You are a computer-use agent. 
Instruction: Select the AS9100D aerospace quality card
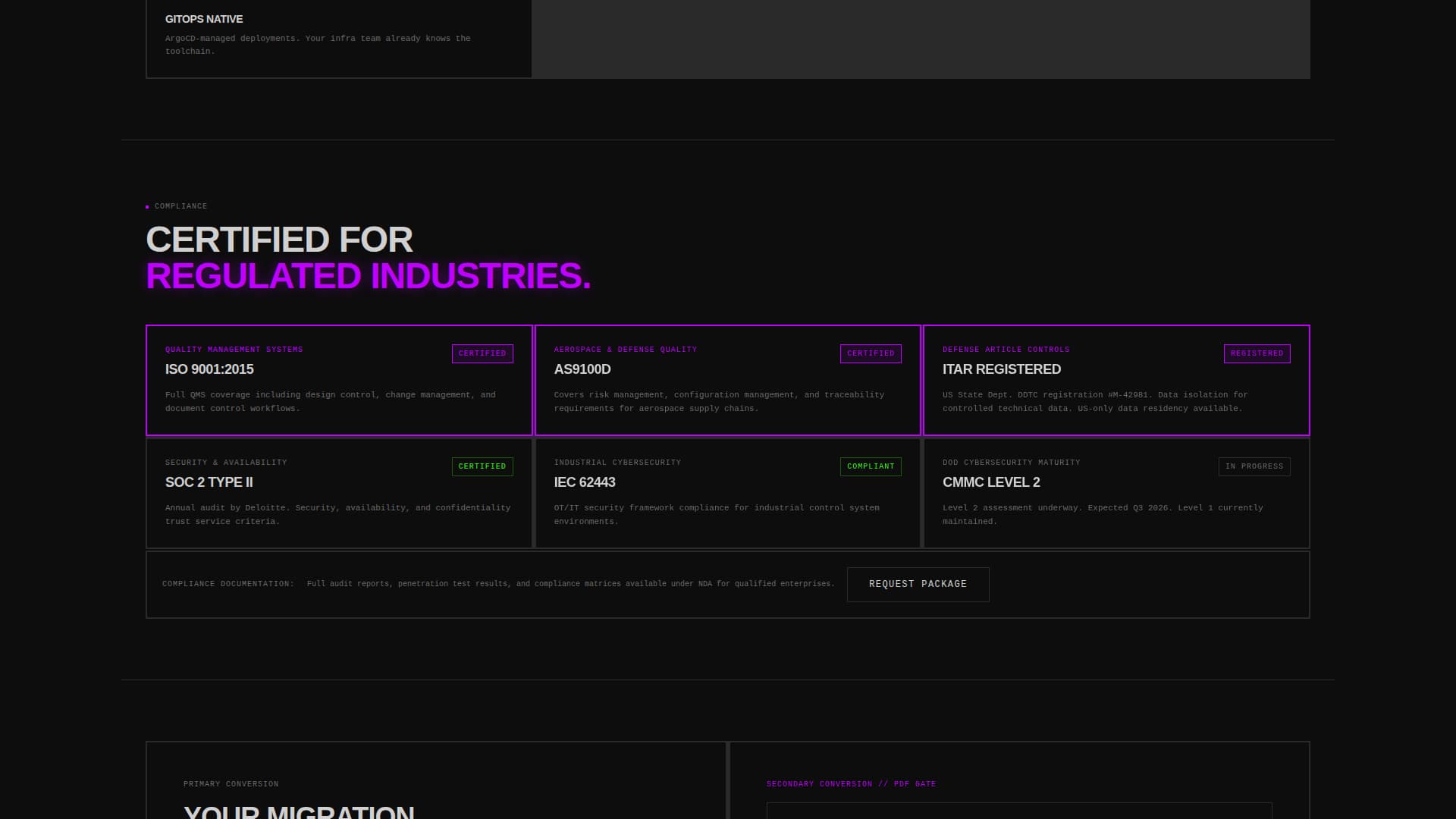727,380
